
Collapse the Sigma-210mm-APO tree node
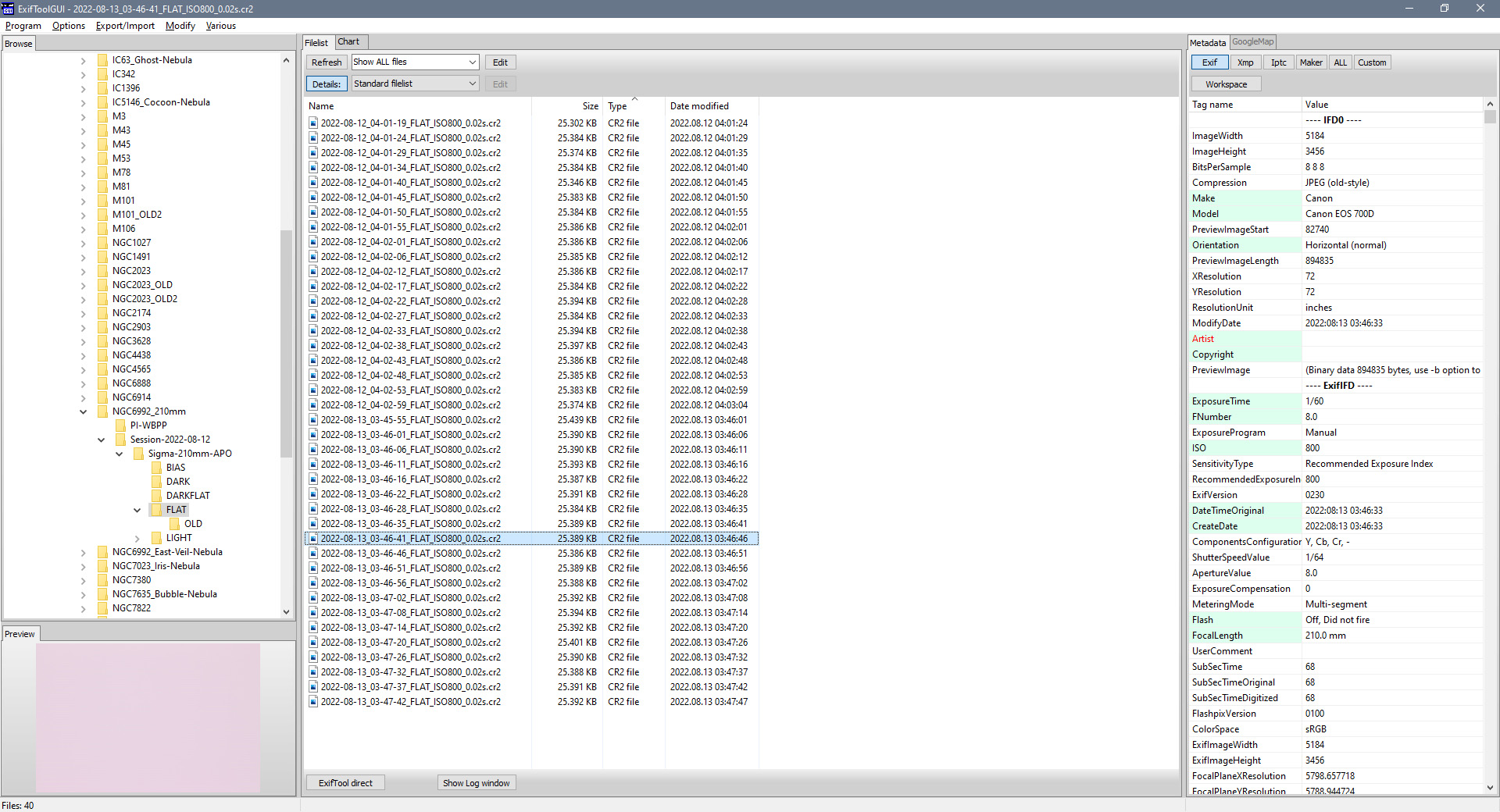click(120, 454)
